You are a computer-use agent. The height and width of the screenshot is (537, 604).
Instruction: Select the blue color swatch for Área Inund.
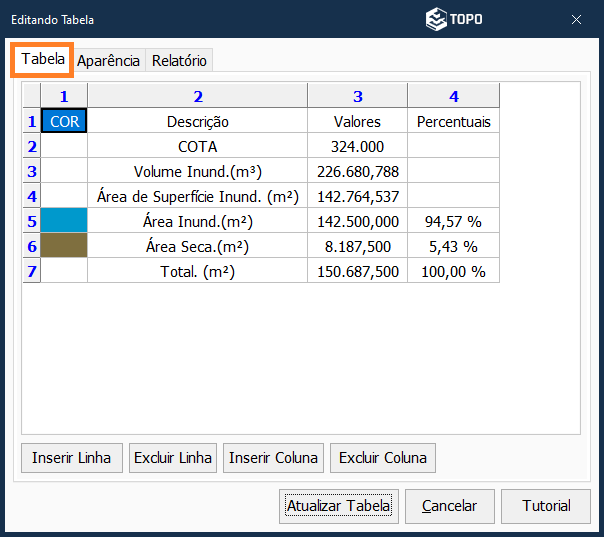click(x=64, y=221)
